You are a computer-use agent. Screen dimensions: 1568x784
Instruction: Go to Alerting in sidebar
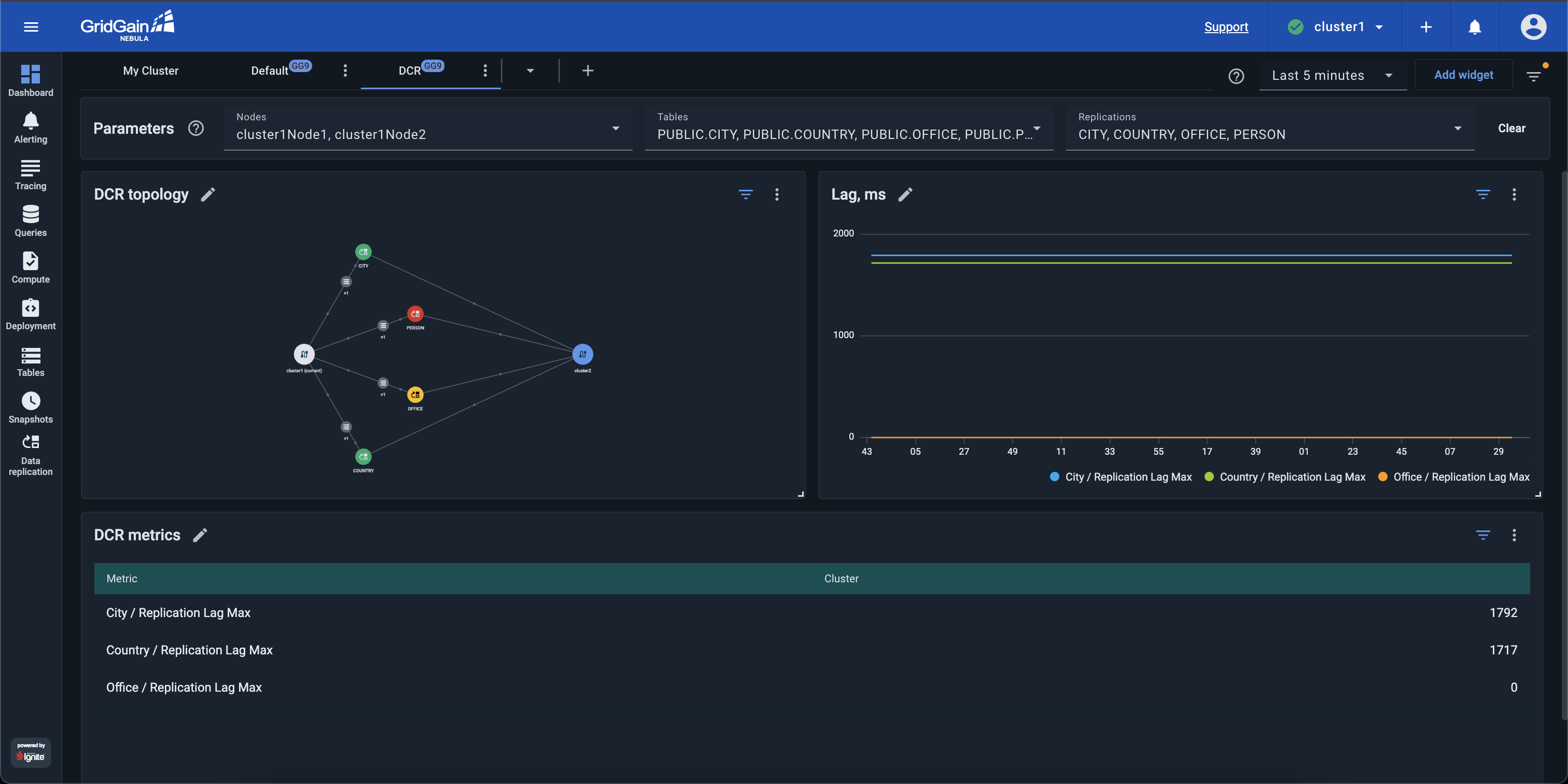(x=31, y=128)
